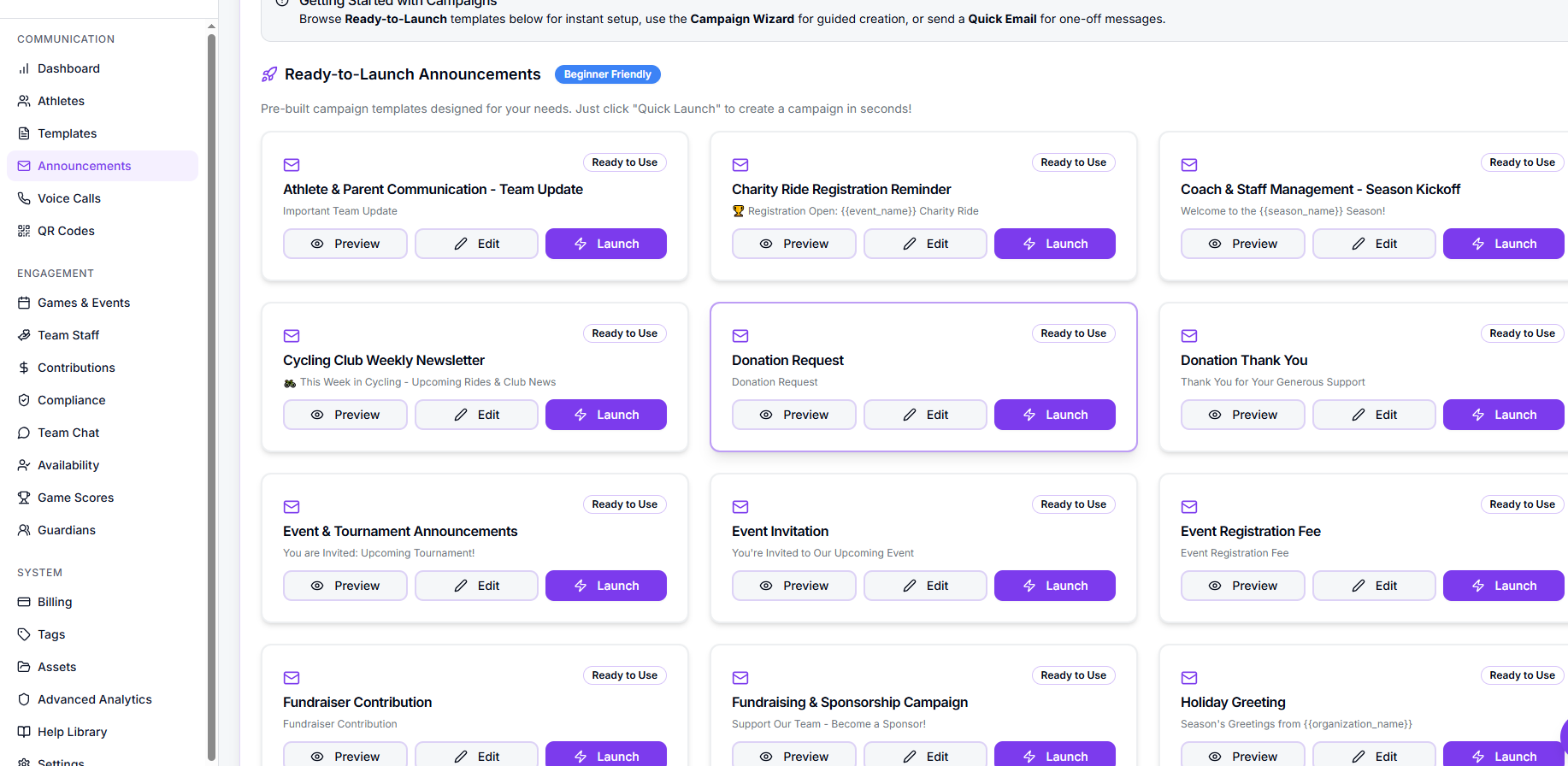Viewport: 1568px width, 766px height.
Task: Click the Game Scores trophy icon
Action: point(24,498)
